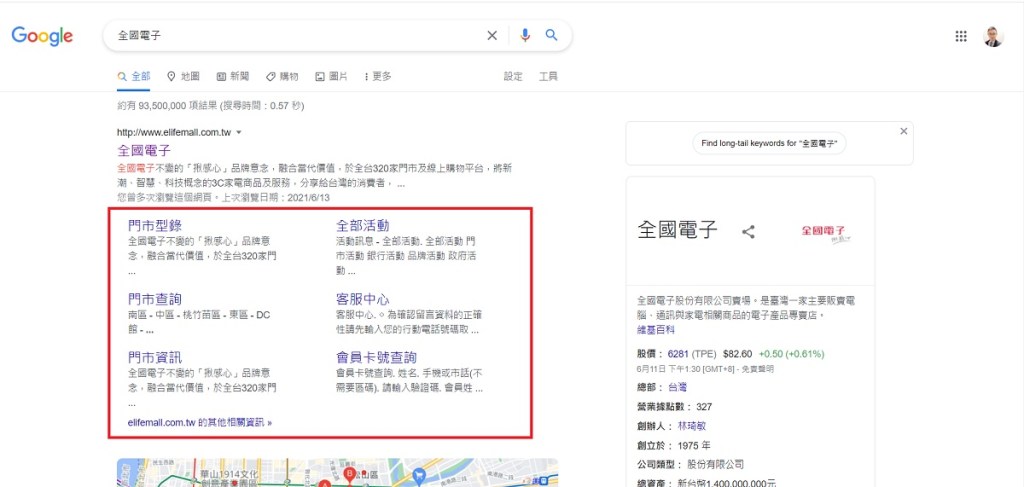Click the http://www.elifemall.com.tw URL text
1024x487 pixels.
point(174,133)
